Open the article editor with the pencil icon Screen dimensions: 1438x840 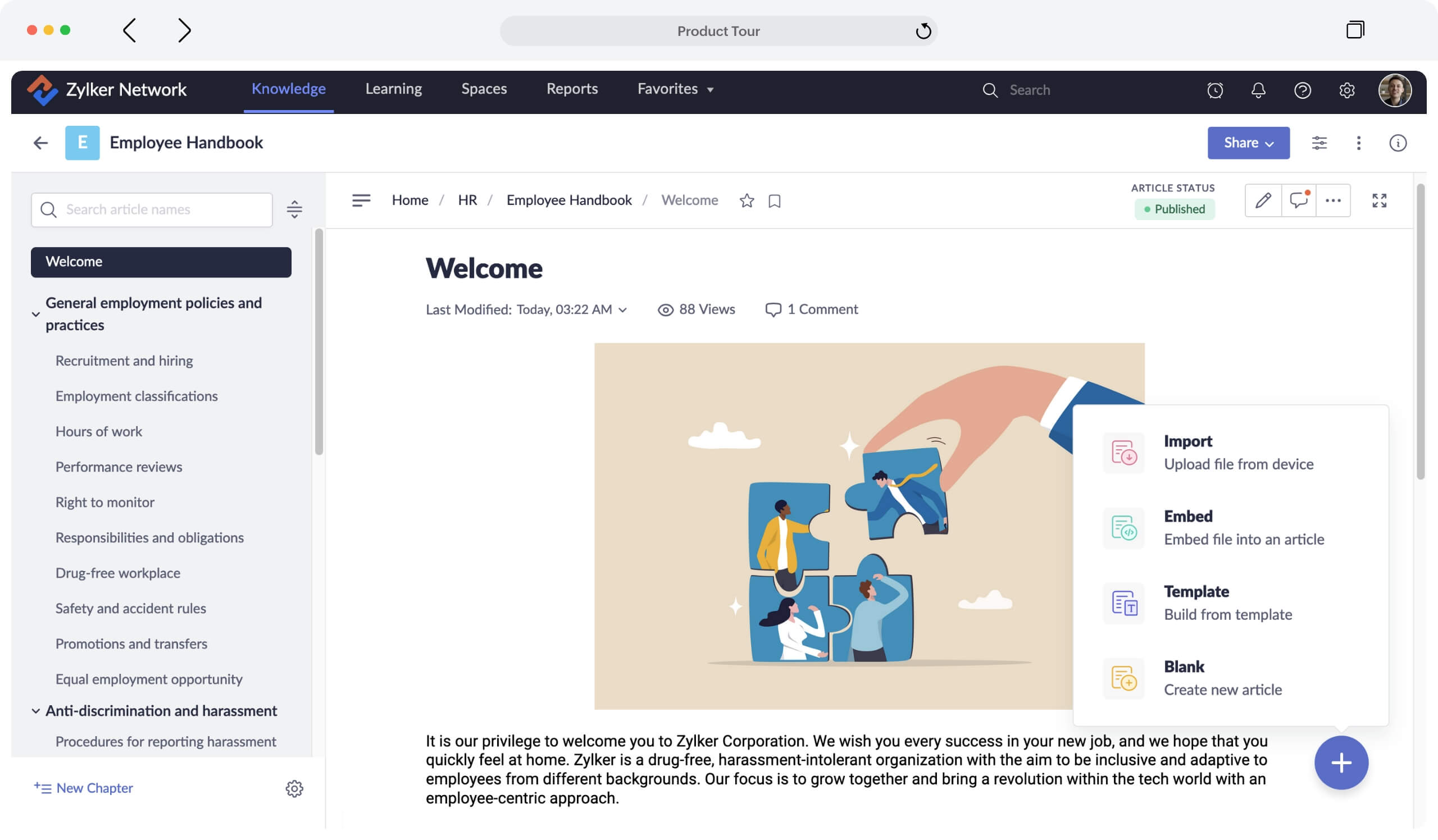(x=1263, y=200)
